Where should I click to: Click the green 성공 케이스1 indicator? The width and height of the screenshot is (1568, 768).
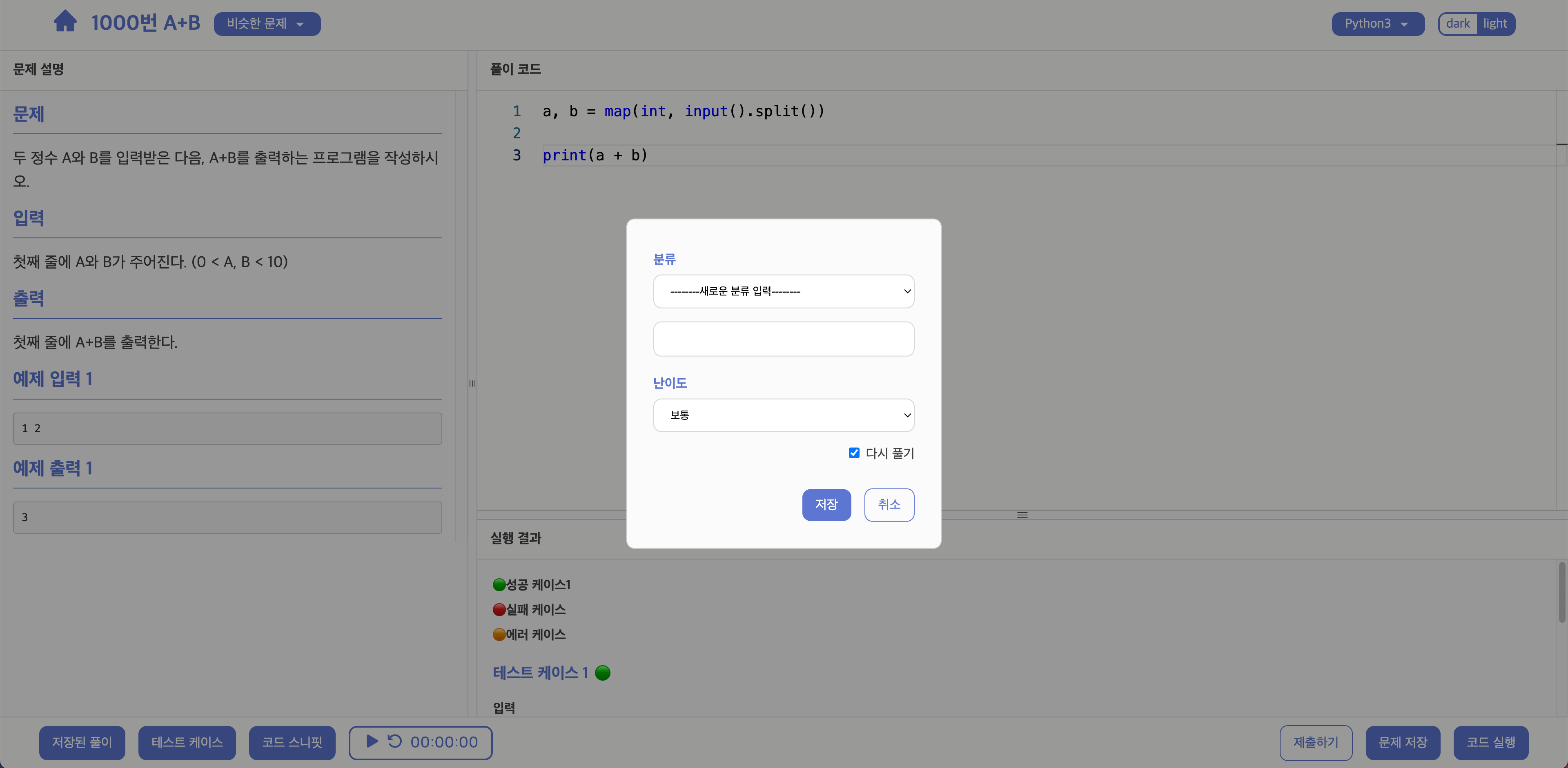[499, 585]
